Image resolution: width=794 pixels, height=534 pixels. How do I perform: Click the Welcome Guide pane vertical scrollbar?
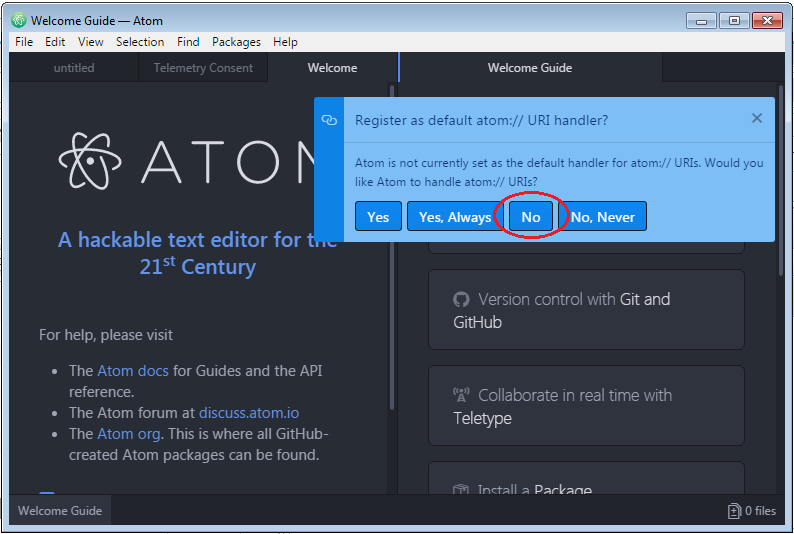tap(783, 182)
